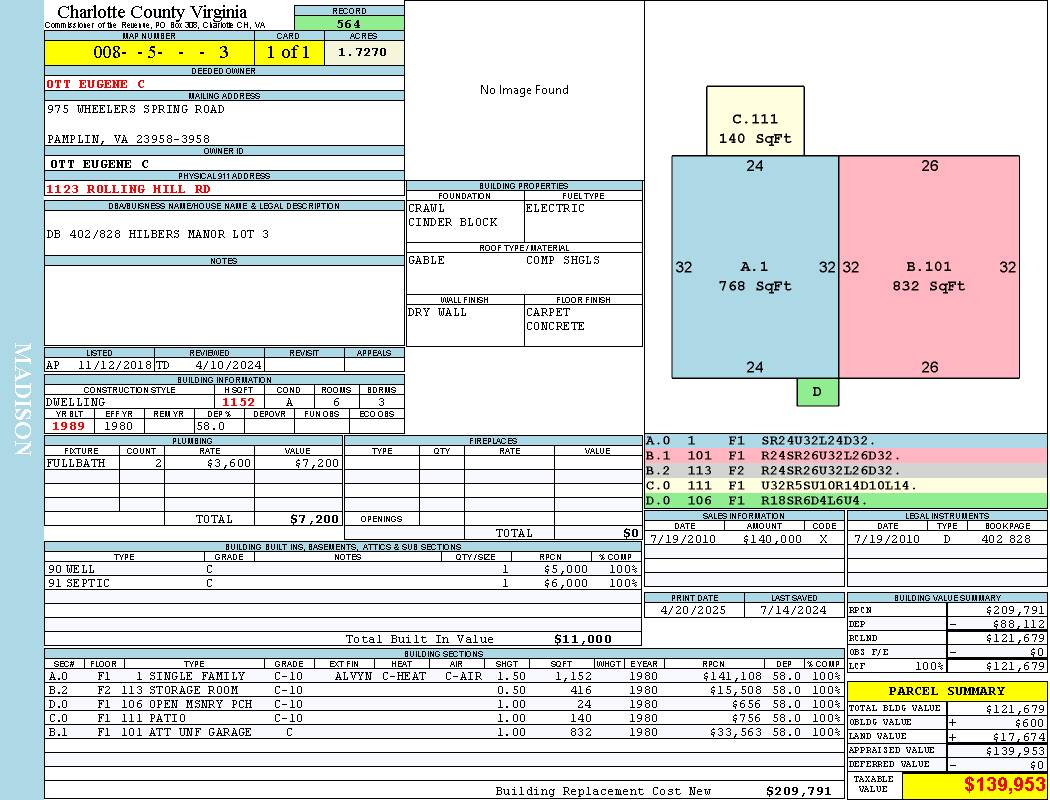This screenshot has width=1050, height=800.
Task: Click roof type GABLE
Action: tap(427, 260)
